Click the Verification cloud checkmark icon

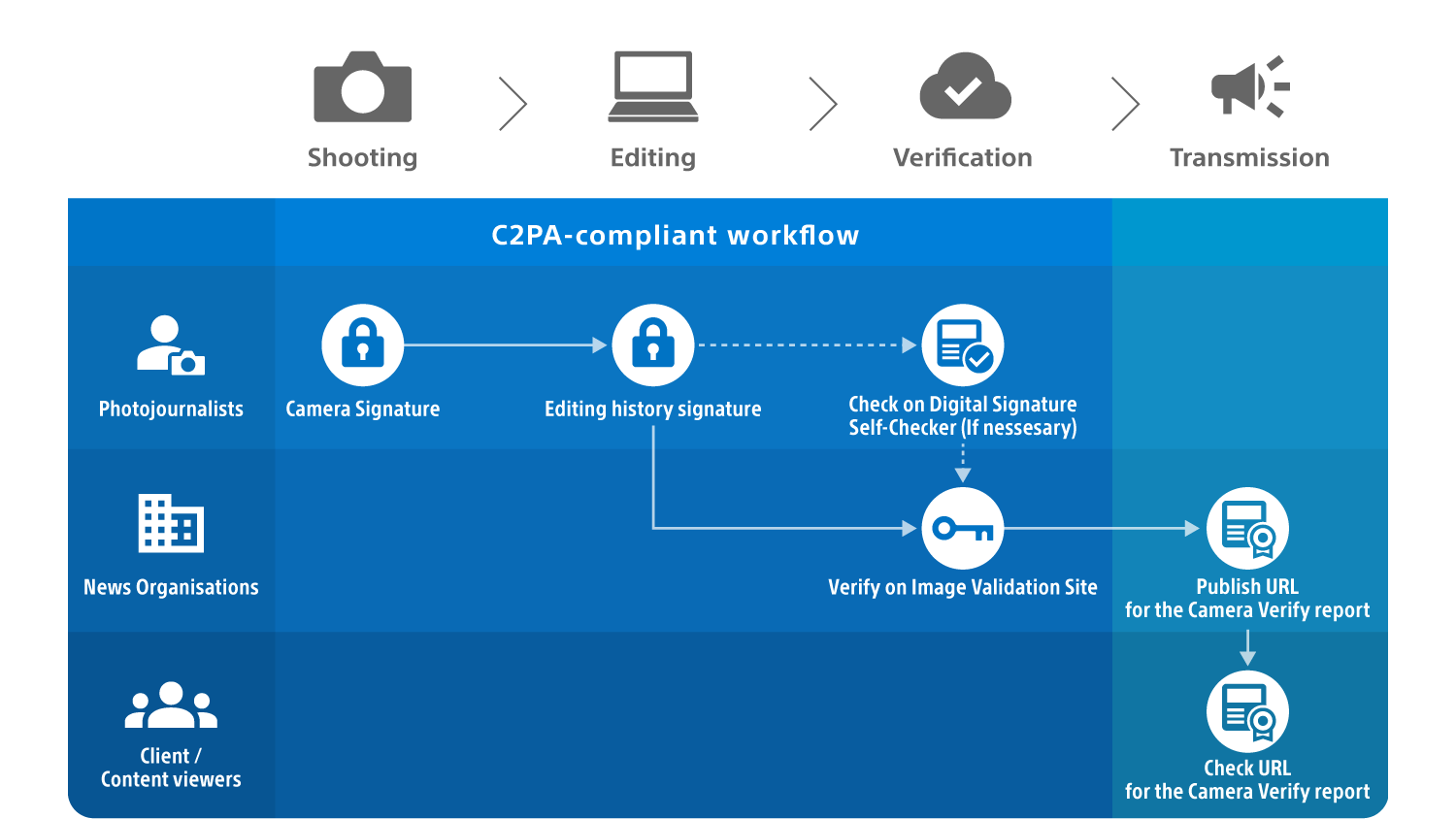tap(966, 85)
